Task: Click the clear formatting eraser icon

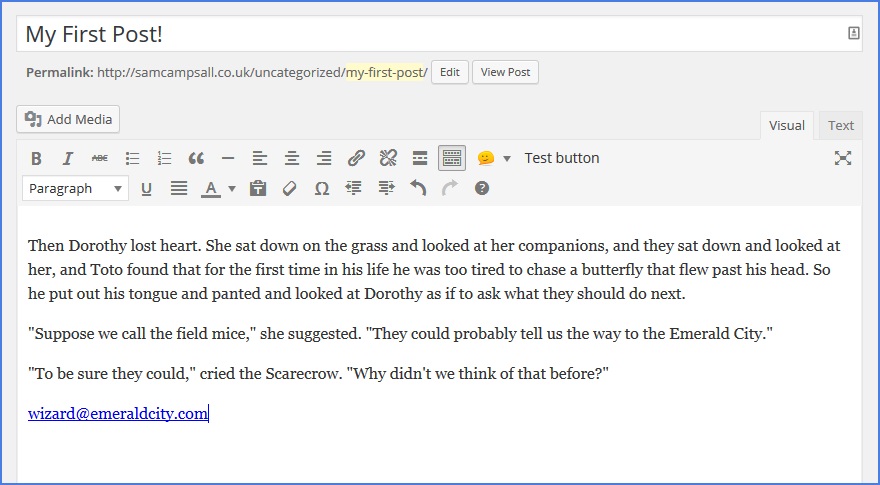Action: pos(290,188)
